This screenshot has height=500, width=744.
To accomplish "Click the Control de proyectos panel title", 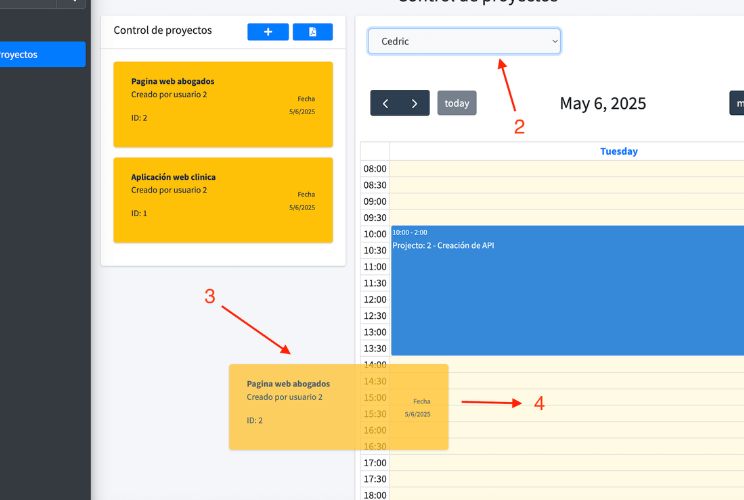I will (163, 30).
